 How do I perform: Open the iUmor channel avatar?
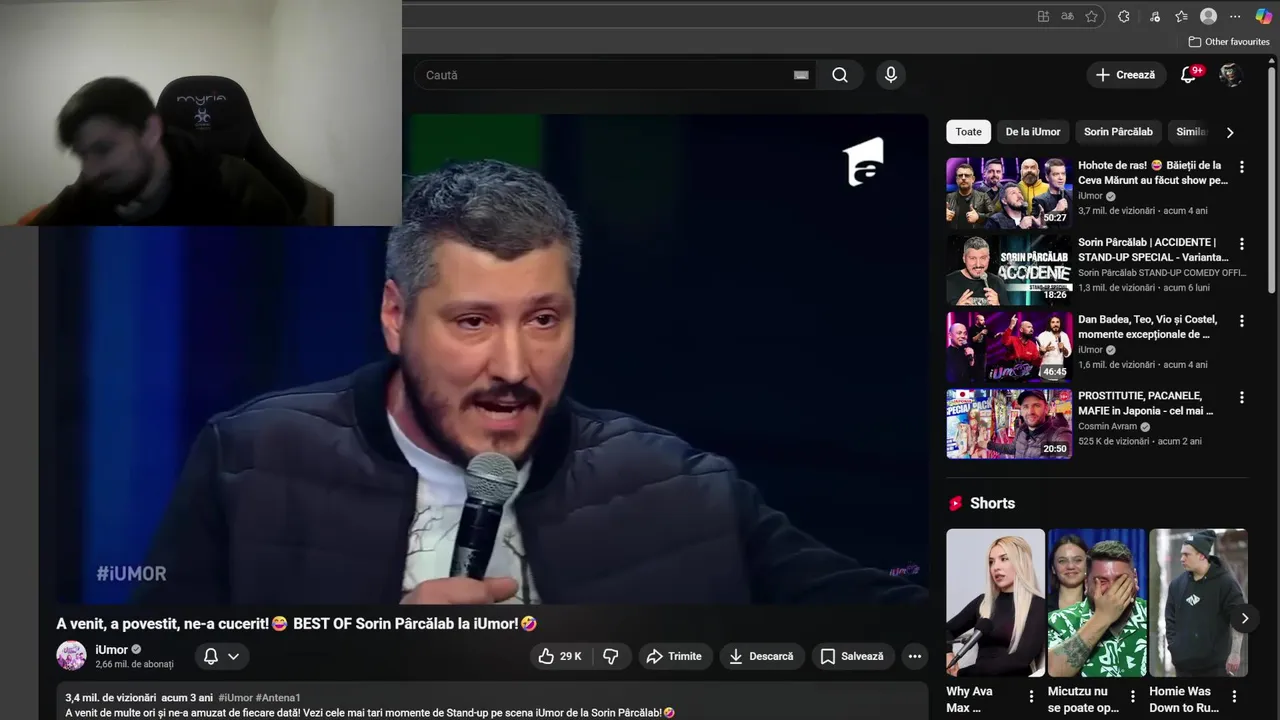coord(71,656)
